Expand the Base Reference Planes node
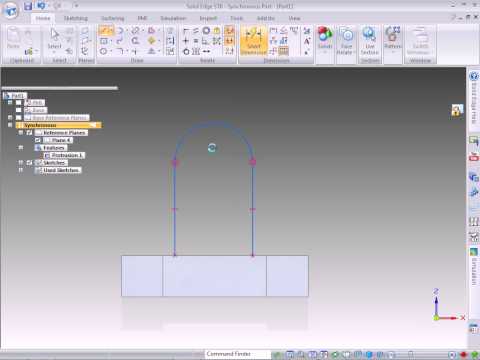This screenshot has height=360, width=480. coord(10,118)
